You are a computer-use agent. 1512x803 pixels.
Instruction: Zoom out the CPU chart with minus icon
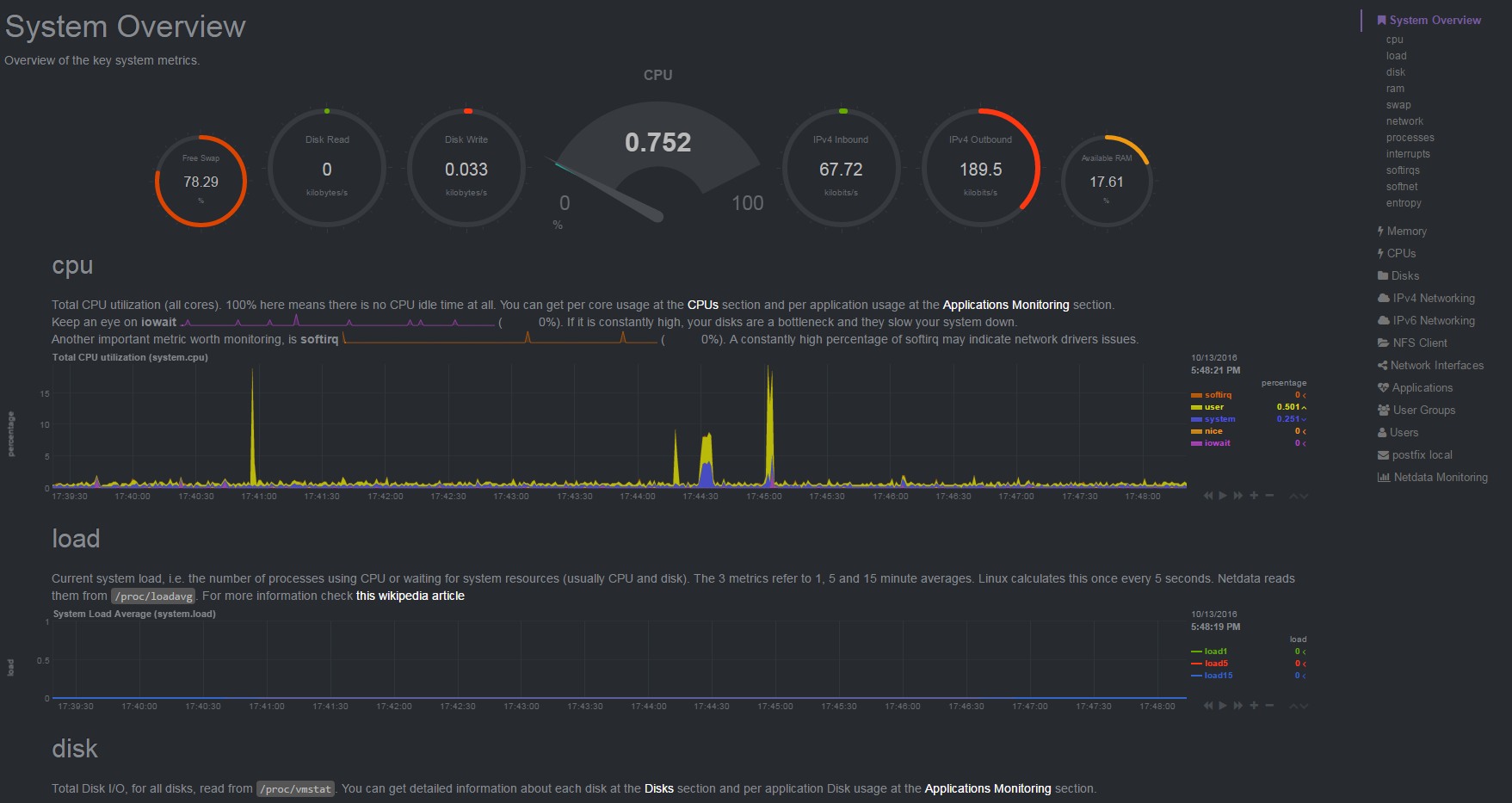point(1269,496)
